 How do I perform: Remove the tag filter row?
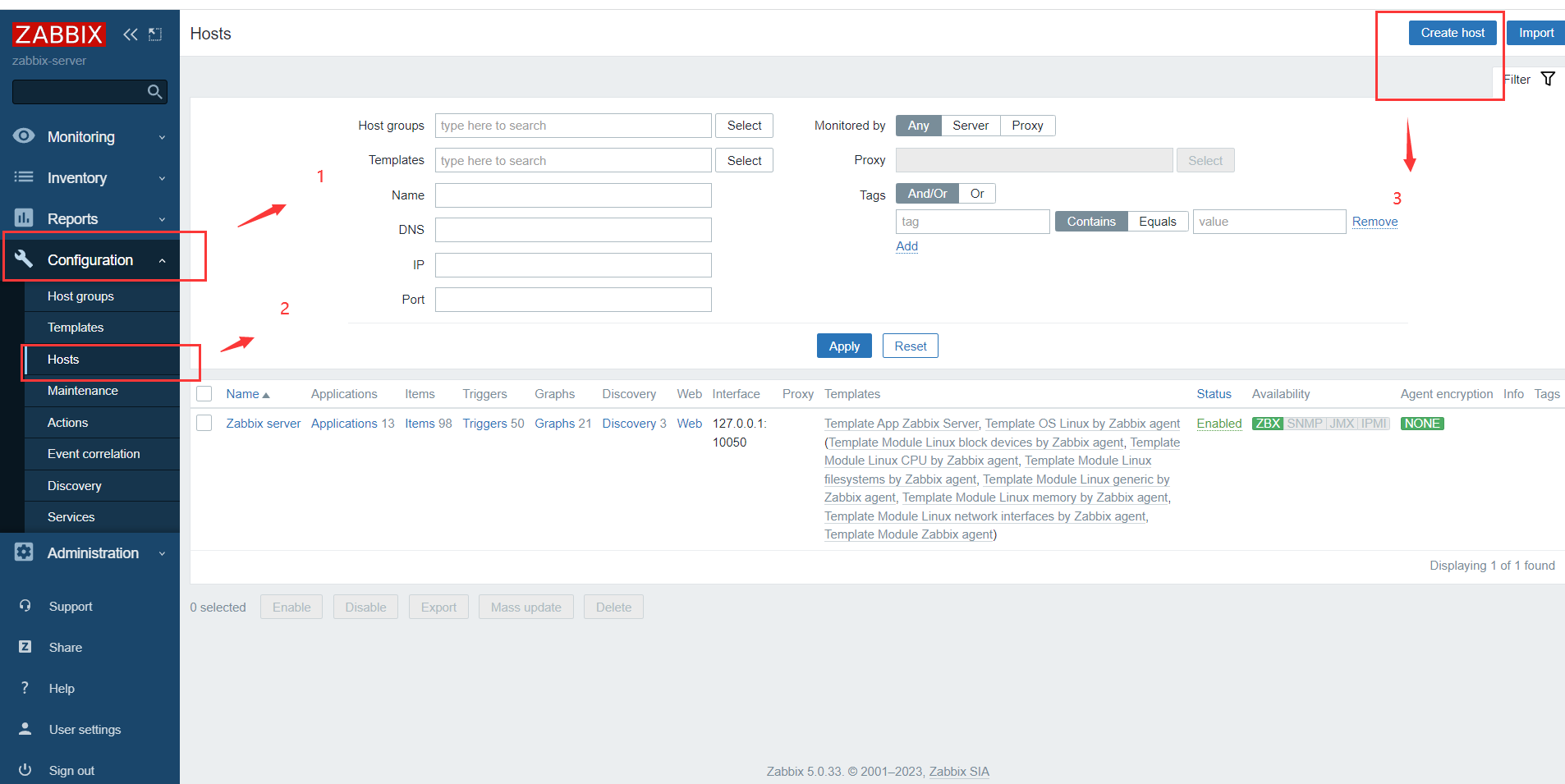1375,222
